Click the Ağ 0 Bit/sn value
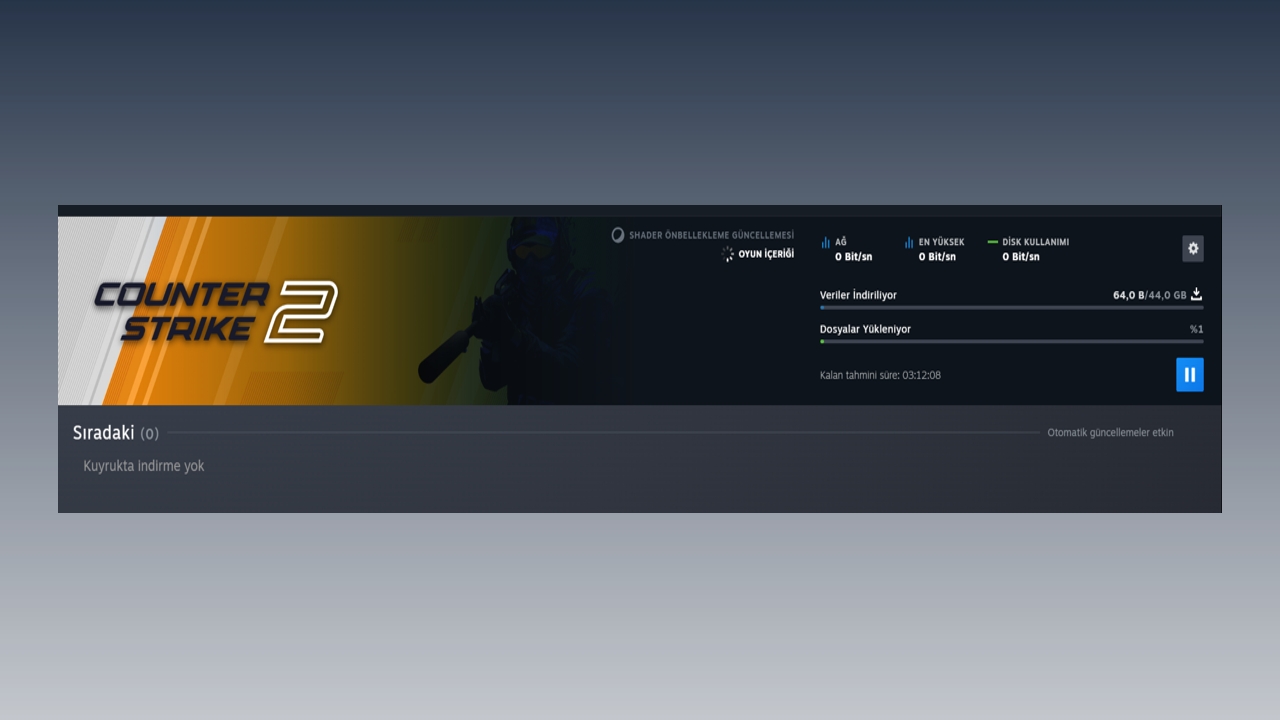This screenshot has width=1280, height=720. pos(853,257)
